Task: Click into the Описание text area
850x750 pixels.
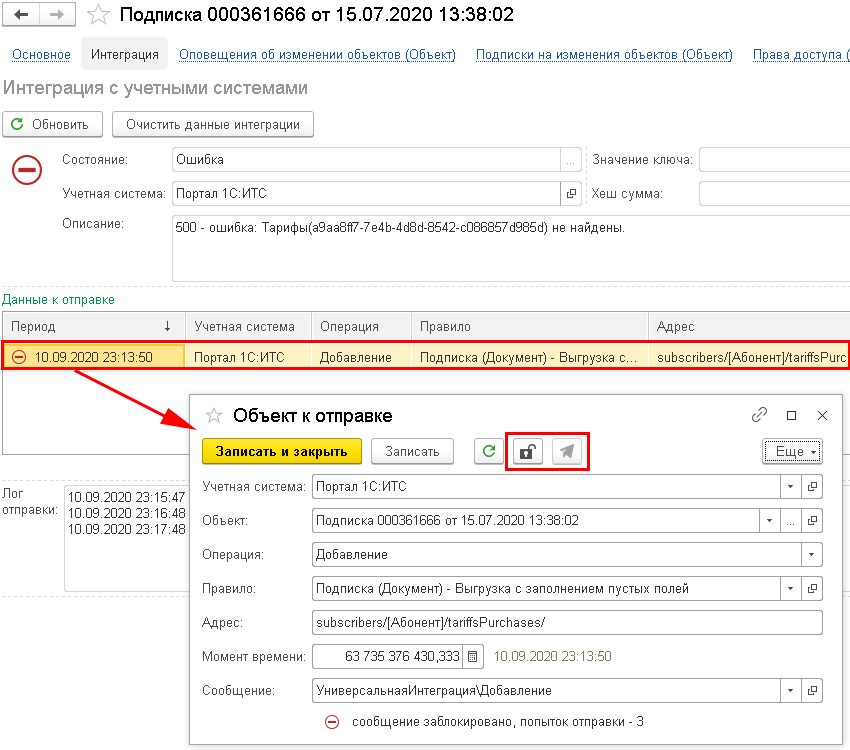Action: (511, 248)
